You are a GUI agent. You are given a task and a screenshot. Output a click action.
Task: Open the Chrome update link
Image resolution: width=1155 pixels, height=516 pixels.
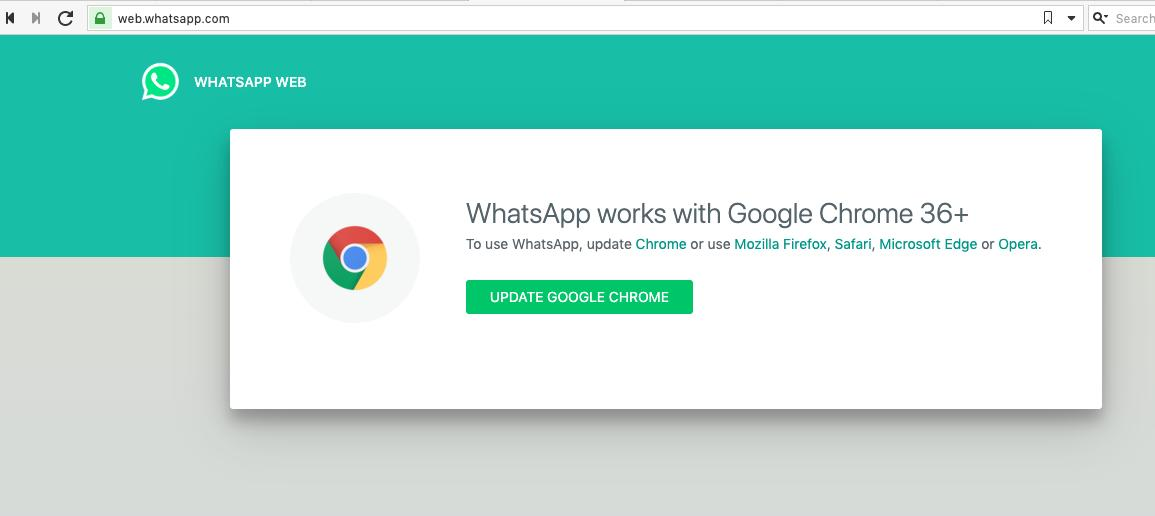661,244
